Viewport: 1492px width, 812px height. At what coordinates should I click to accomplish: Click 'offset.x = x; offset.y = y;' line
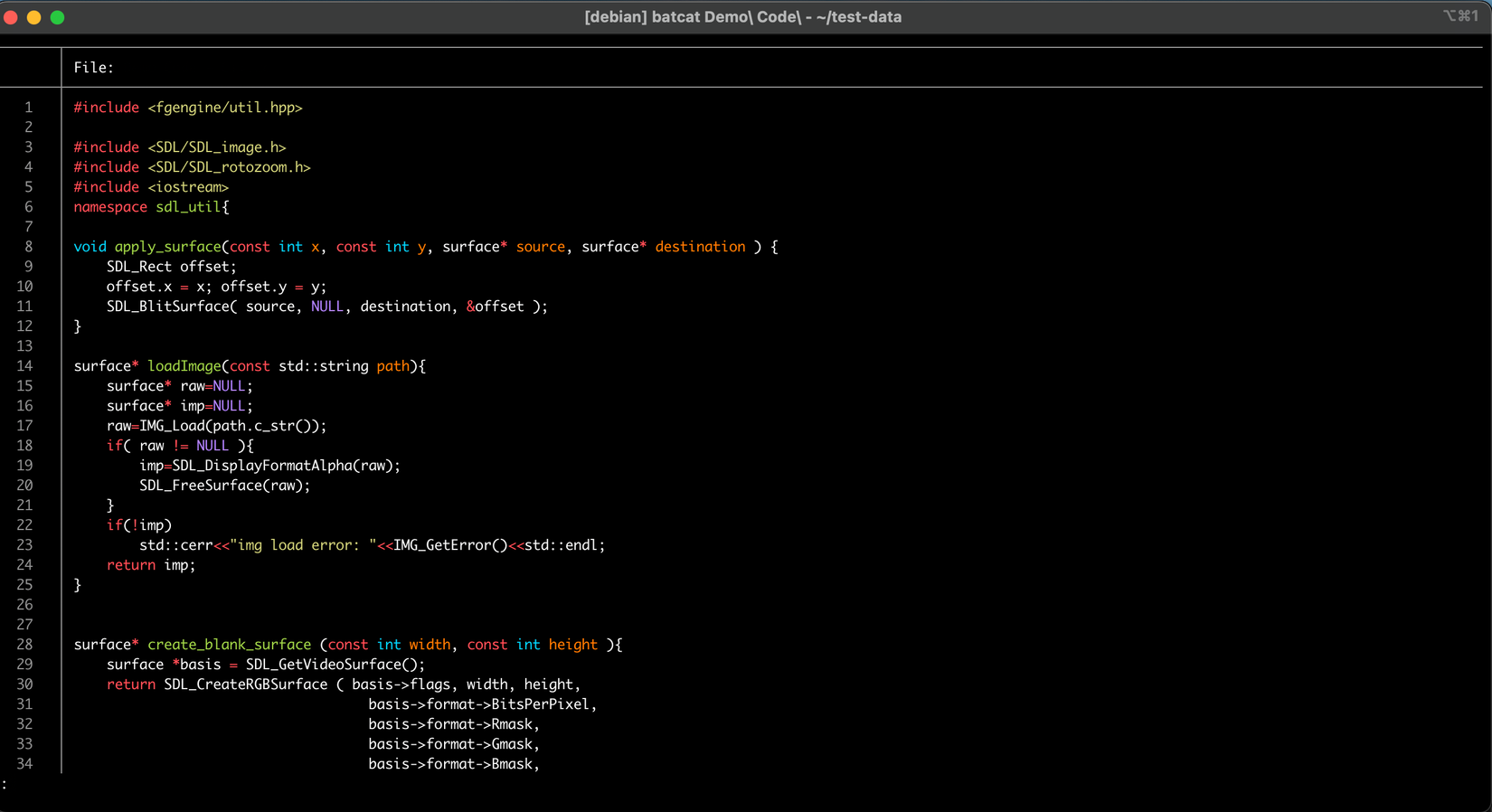[x=217, y=287]
